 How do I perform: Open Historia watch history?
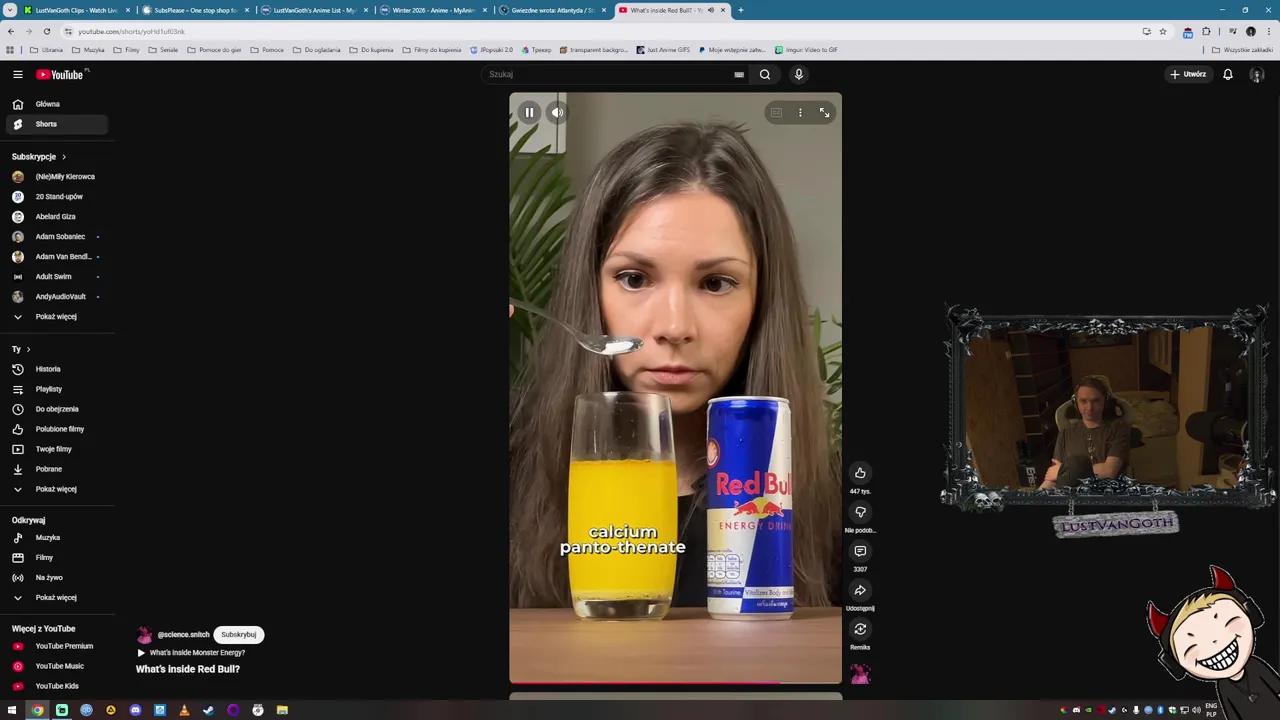click(x=56, y=369)
